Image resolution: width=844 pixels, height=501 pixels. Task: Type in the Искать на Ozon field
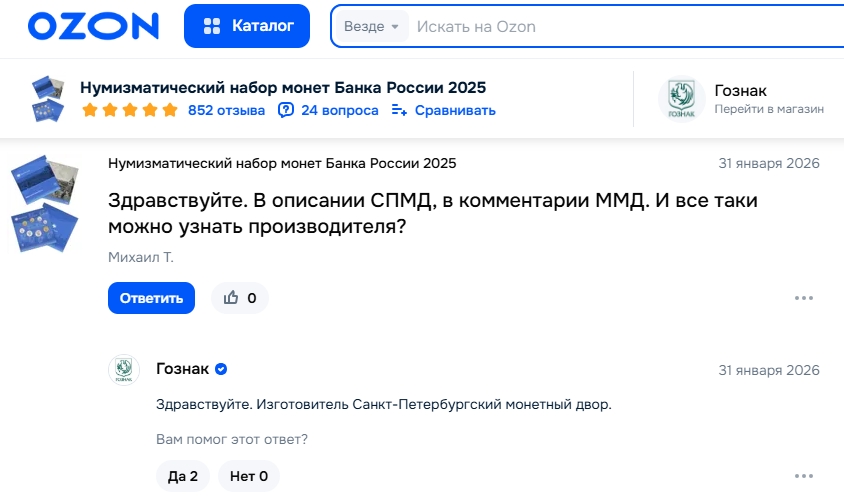tap(620, 26)
